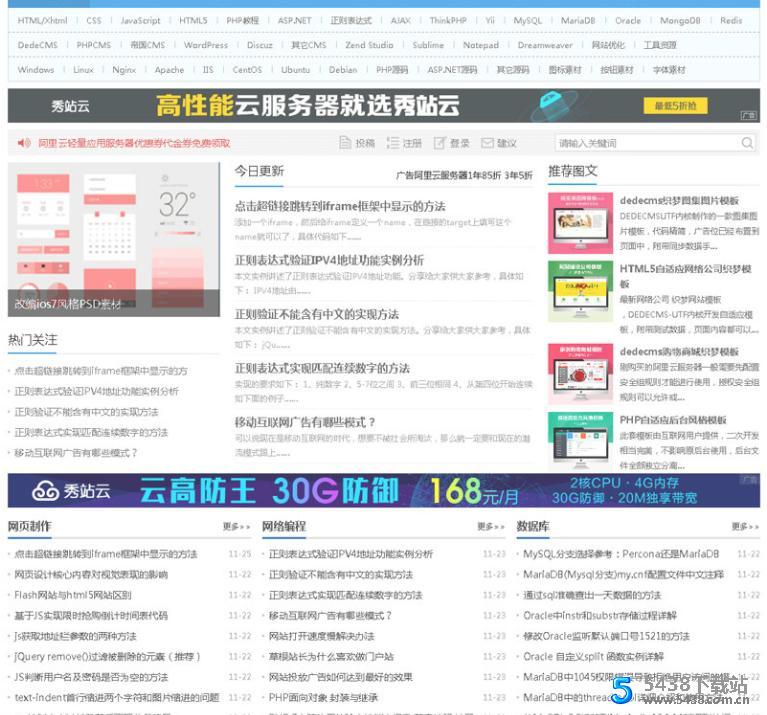
Task: Open jQuery remove()过滤被删除的元素 article
Action: (107, 657)
